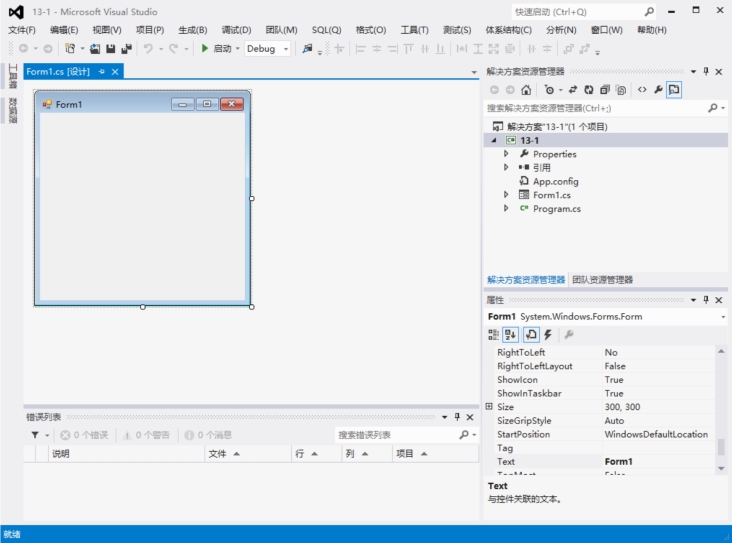
Task: Click the Undo icon in the toolbar
Action: pyautogui.click(x=149, y=48)
